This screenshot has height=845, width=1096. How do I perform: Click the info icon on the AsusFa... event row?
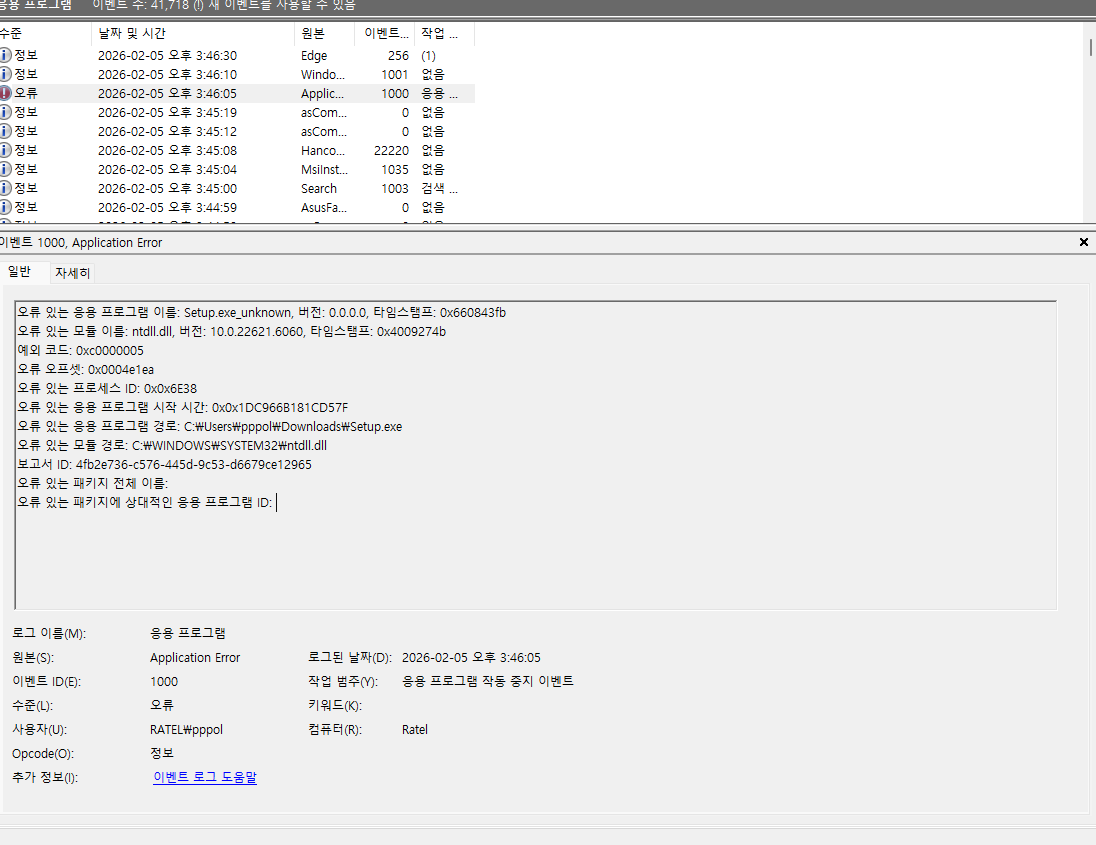[6, 208]
